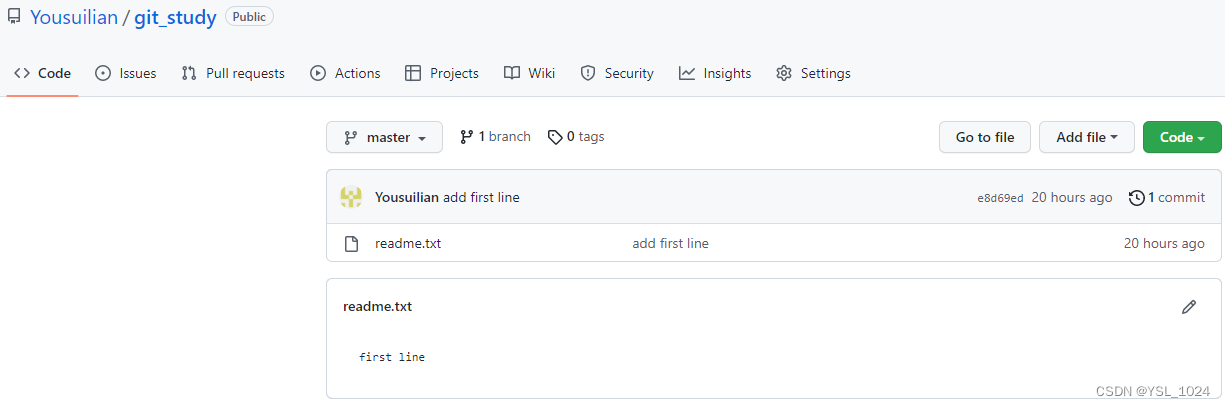View the 0 tags link
Viewport: 1225px width, 407px height.
click(x=576, y=137)
